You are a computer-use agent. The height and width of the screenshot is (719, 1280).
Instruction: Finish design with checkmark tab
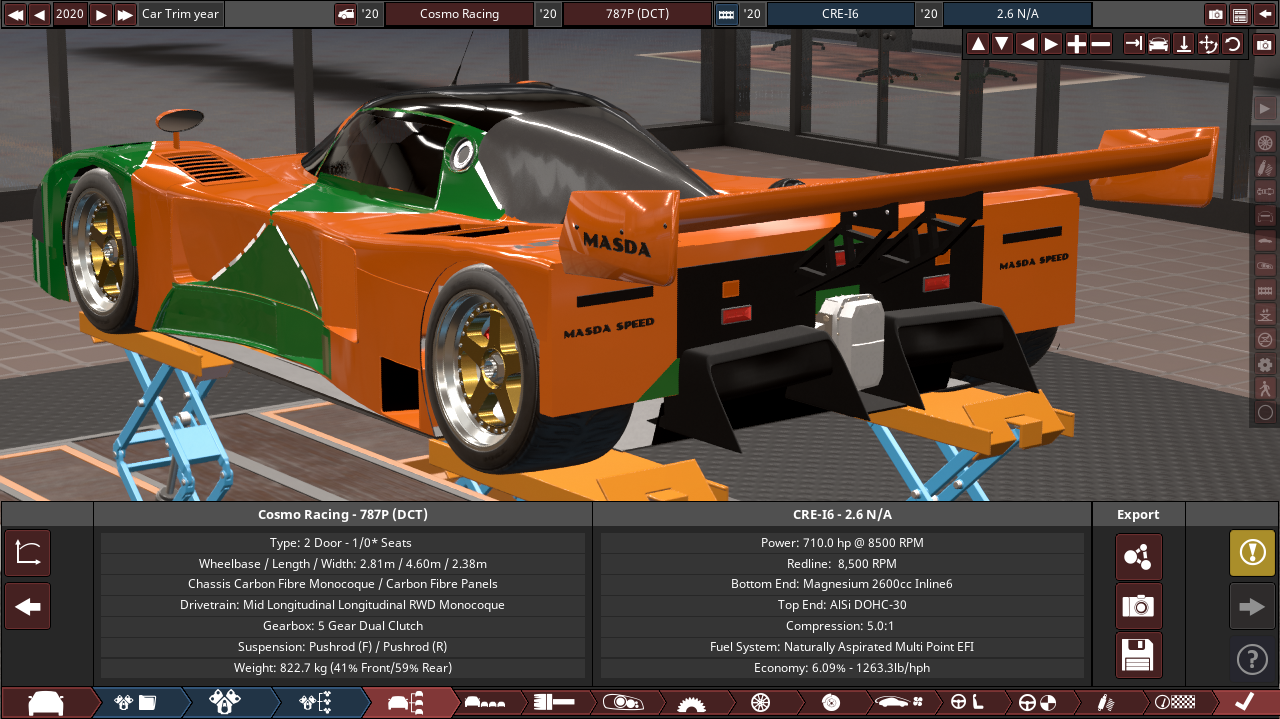pos(1245,702)
